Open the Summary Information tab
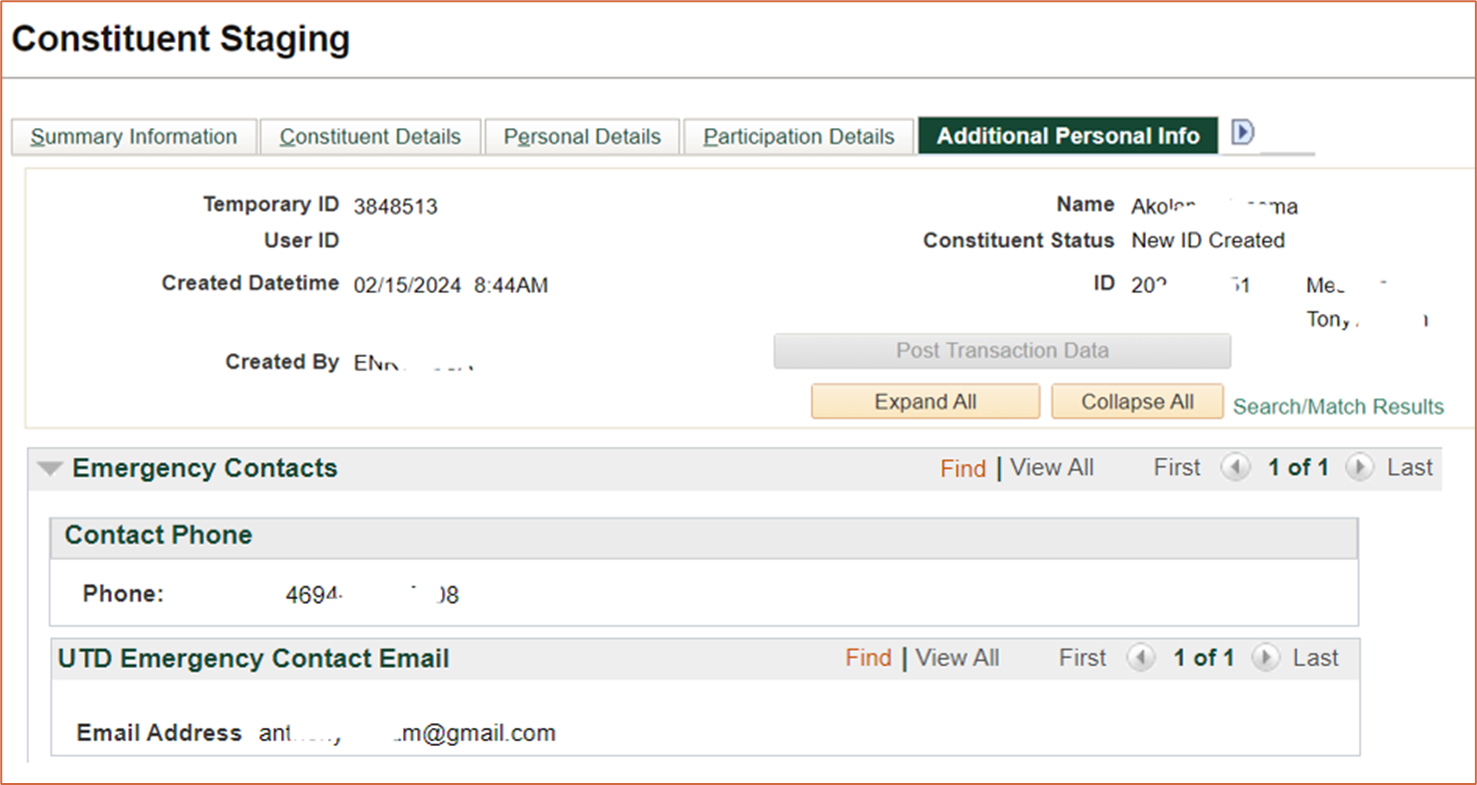 tap(134, 137)
